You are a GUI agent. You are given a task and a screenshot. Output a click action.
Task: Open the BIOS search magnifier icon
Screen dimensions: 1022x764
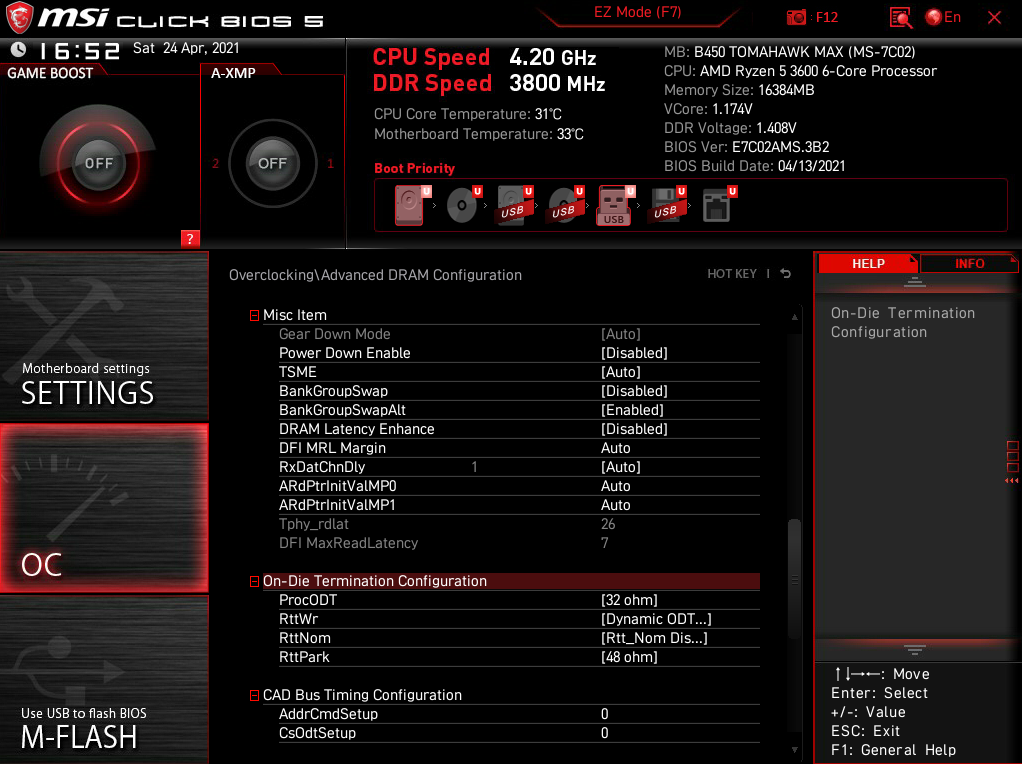point(901,18)
